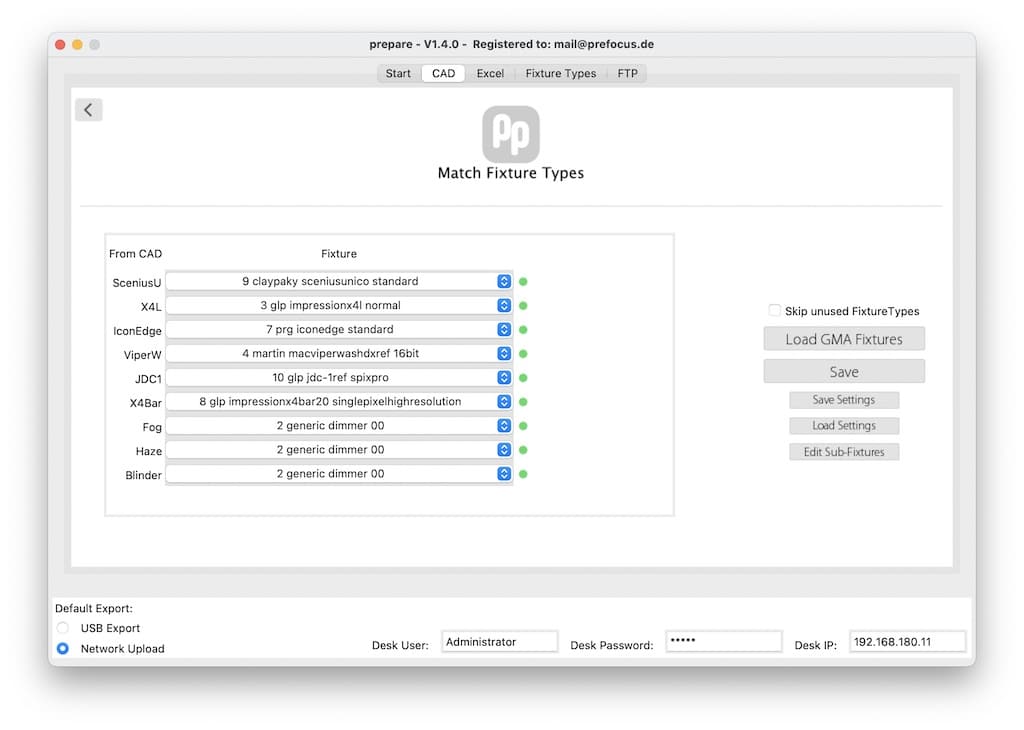Click green status dot next to SceniusU

click(x=523, y=282)
